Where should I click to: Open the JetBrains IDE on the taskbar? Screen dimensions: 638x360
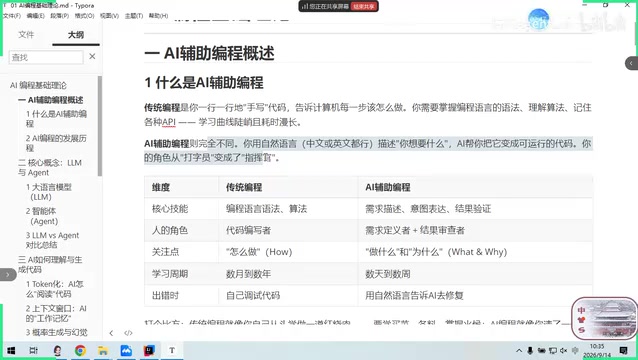tap(149, 350)
